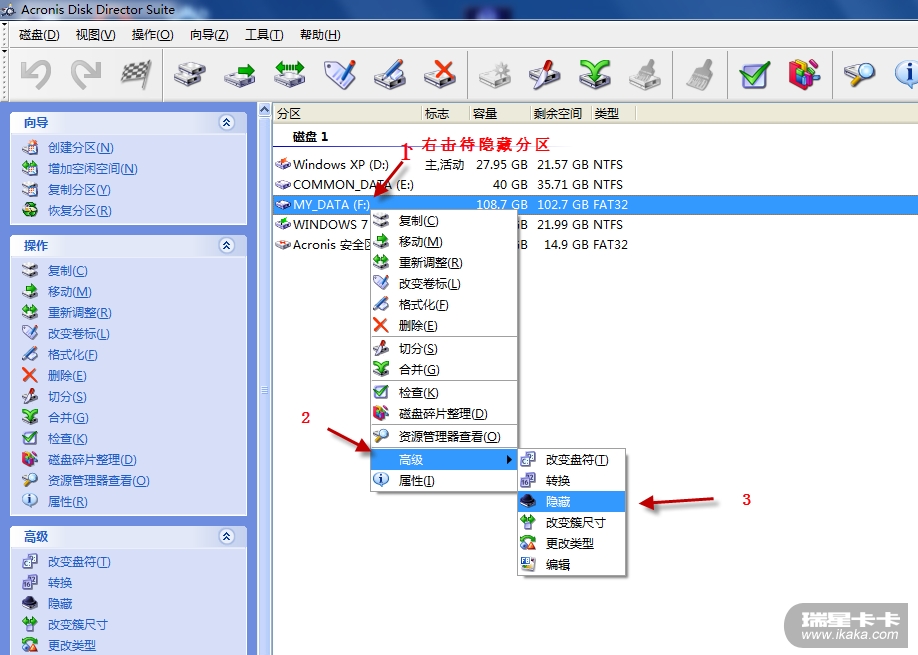This screenshot has height=655, width=918.
Task: Click the Move partition toolbar icon
Action: pos(240,75)
